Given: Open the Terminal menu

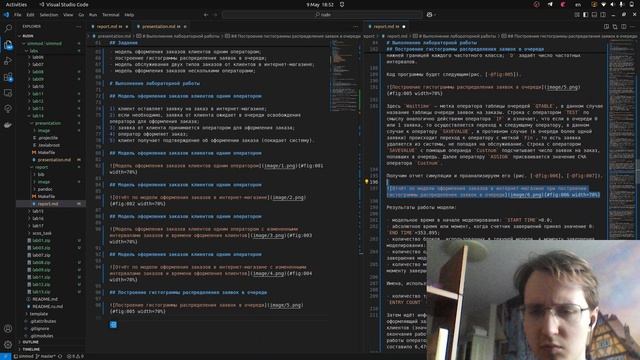Looking at the screenshot, I should click(x=111, y=15).
